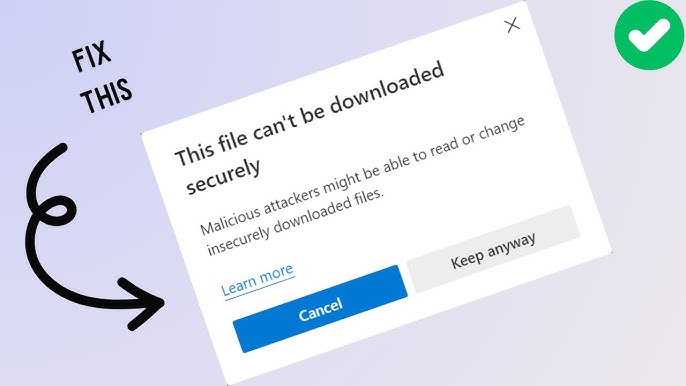The image size is (686, 386).
Task: Select the handwritten word THIS
Action: [x=107, y=96]
